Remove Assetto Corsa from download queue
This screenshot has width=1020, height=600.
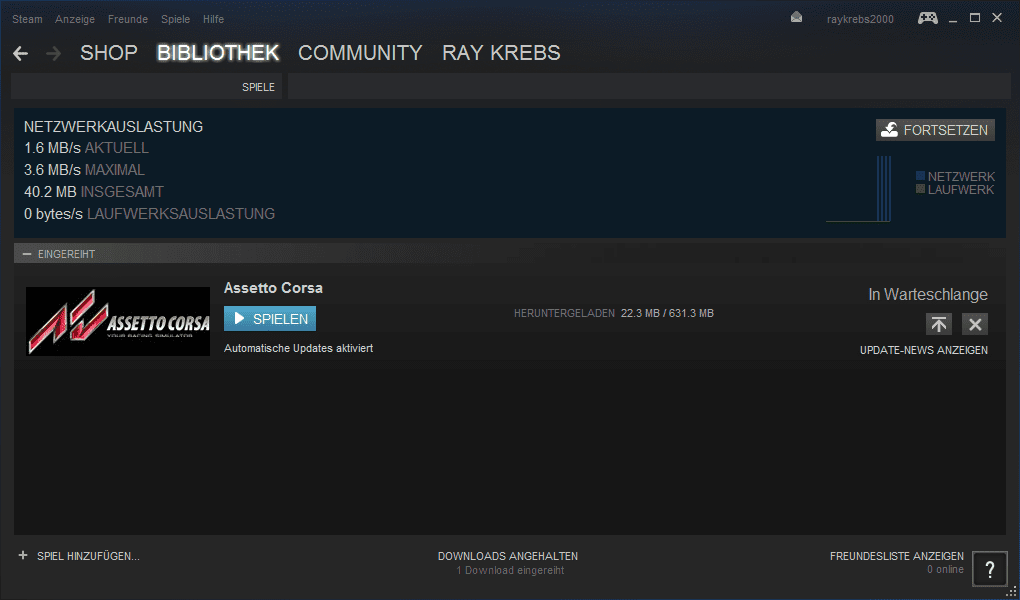(x=974, y=323)
